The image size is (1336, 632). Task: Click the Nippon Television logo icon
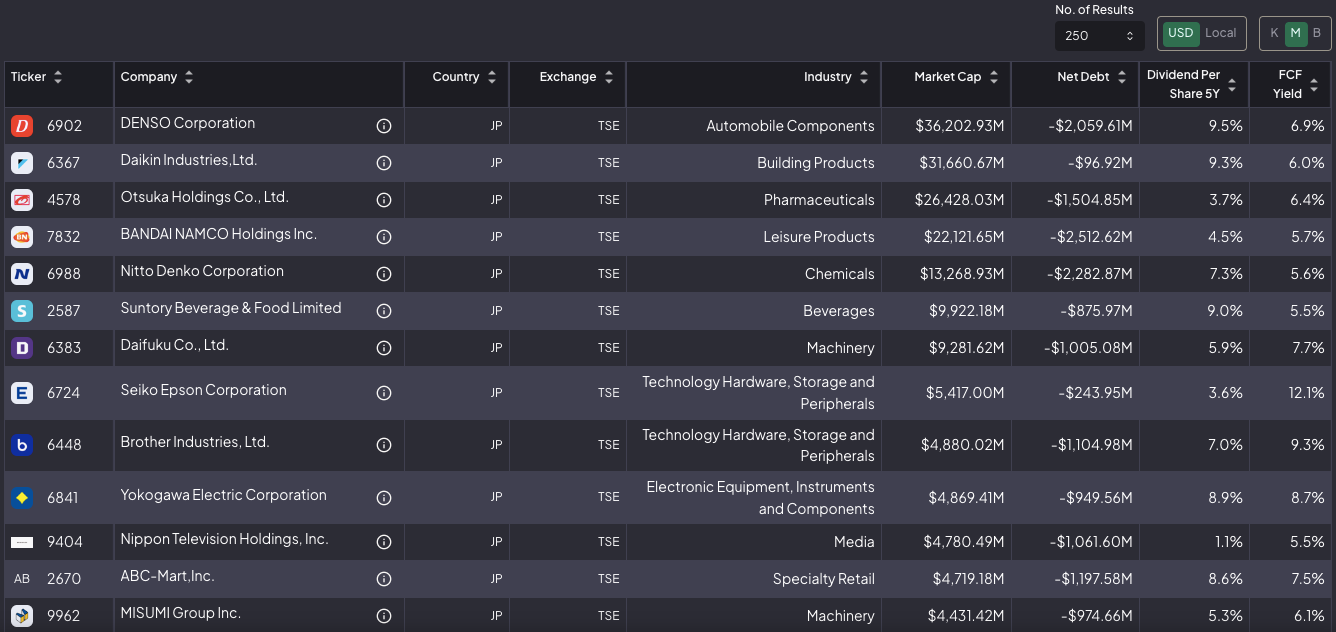(22, 542)
